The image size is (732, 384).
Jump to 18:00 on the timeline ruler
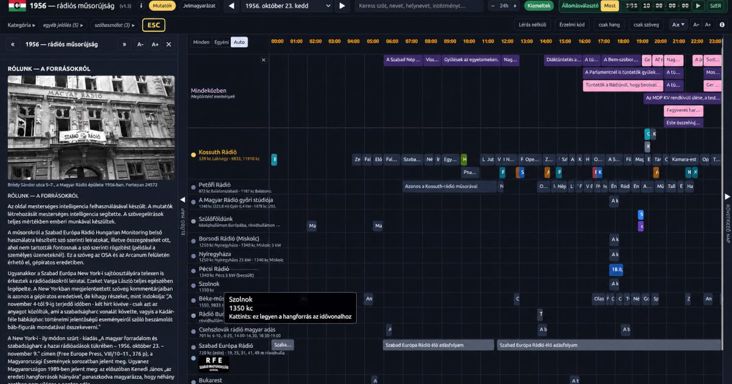point(623,41)
